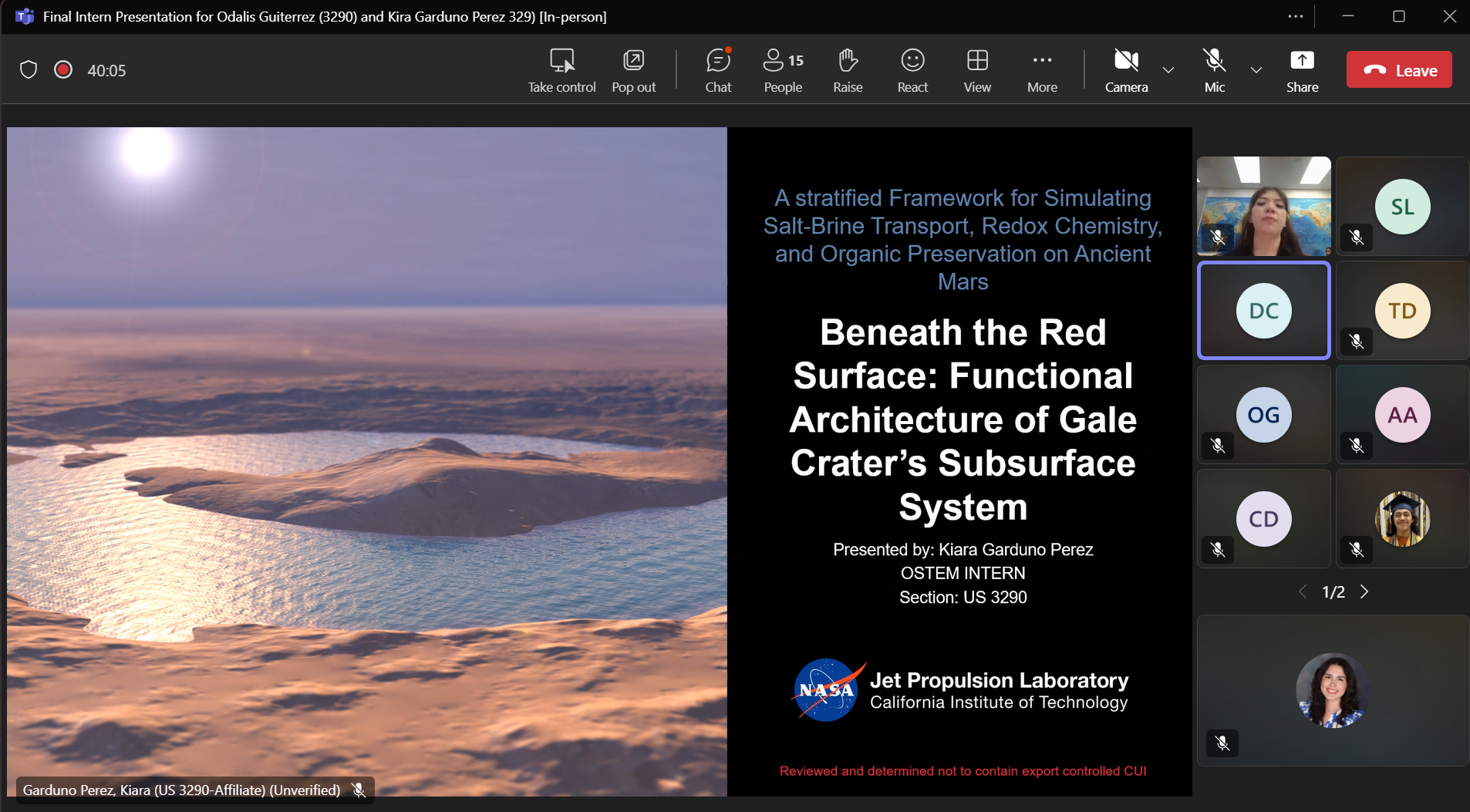The width and height of the screenshot is (1470, 812).
Task: Select the DC participant tile
Action: click(1263, 311)
